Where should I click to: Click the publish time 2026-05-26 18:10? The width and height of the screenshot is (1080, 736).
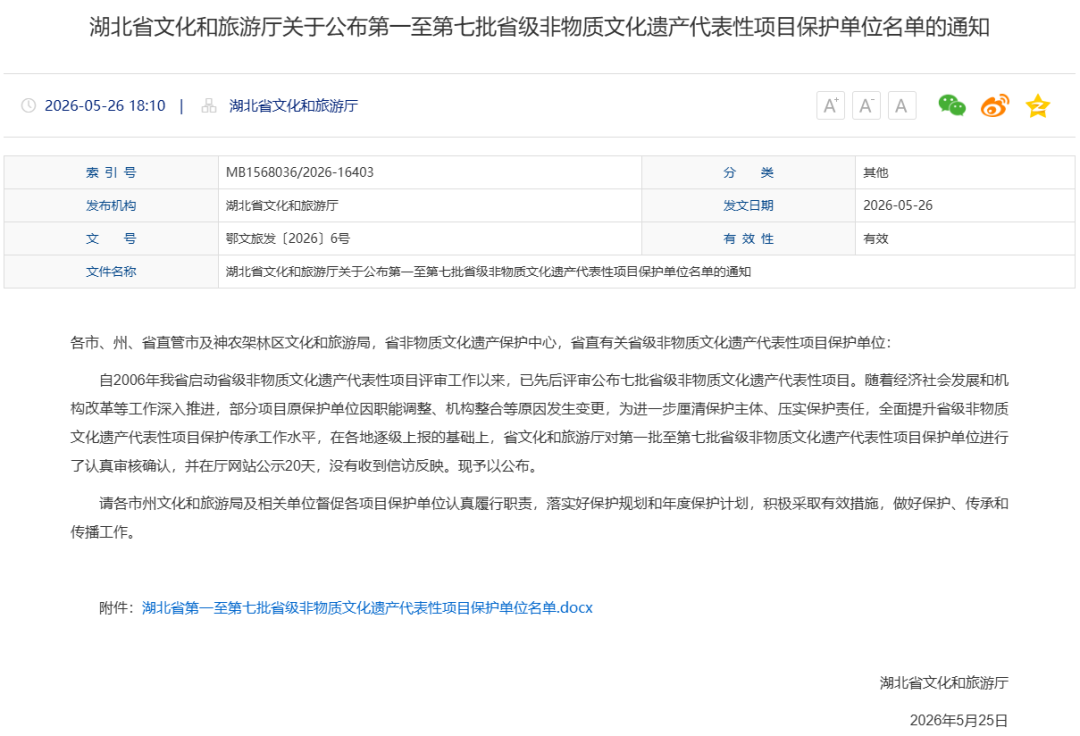pyautogui.click(x=105, y=105)
